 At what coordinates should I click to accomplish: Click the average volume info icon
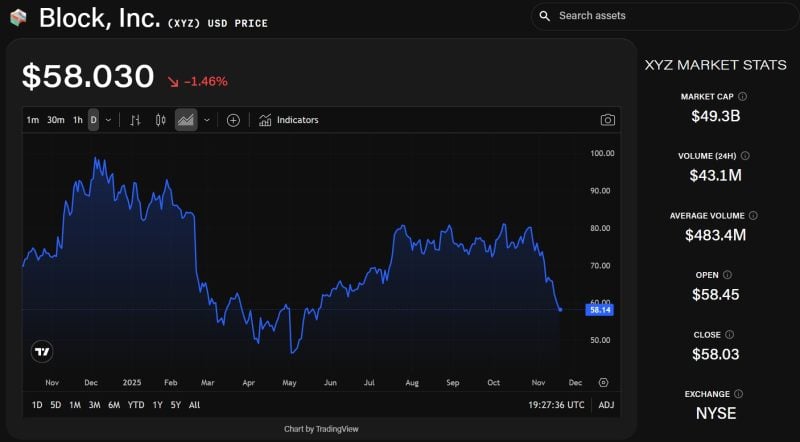pos(753,215)
